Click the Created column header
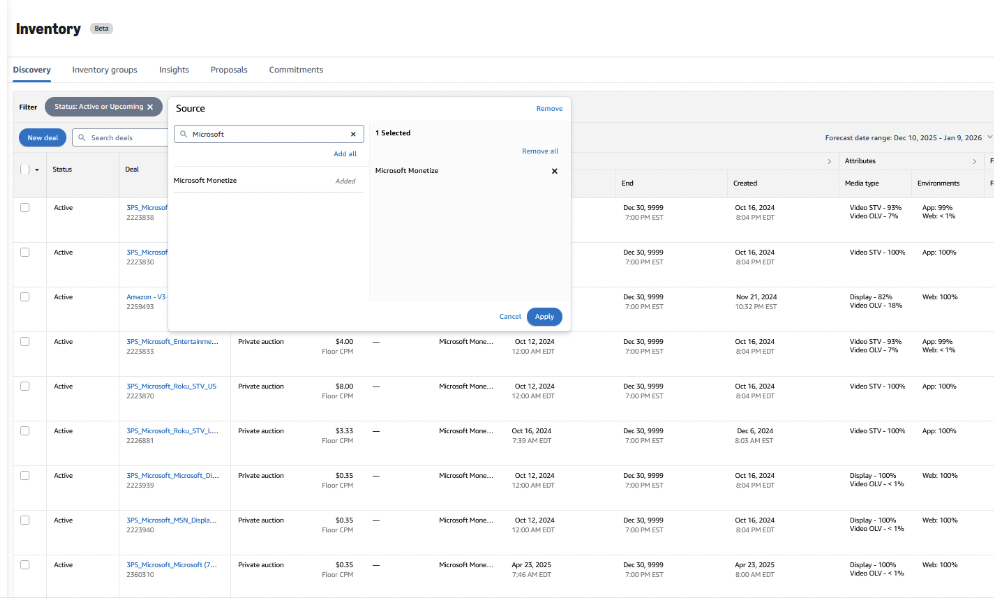 pyautogui.click(x=745, y=183)
